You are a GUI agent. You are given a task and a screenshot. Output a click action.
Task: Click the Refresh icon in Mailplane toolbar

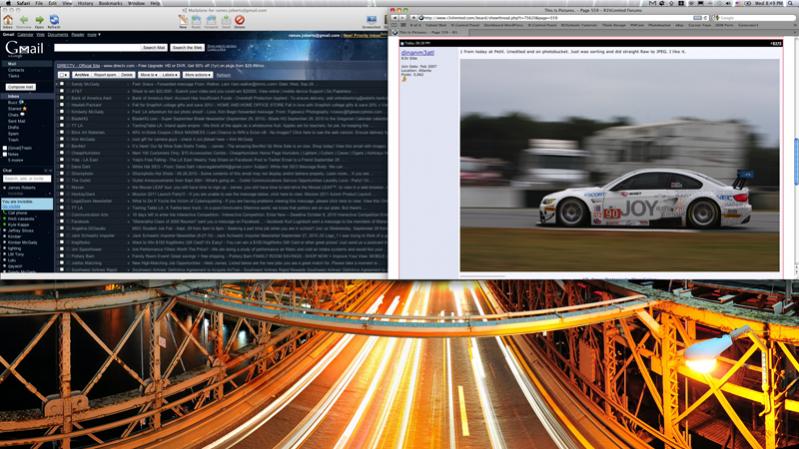53,19
